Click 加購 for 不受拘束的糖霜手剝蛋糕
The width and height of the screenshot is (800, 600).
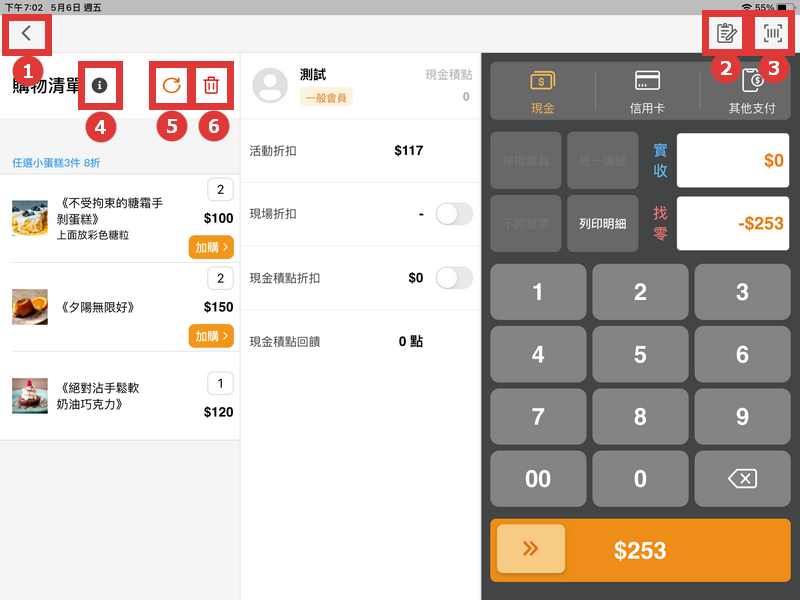pyautogui.click(x=210, y=246)
